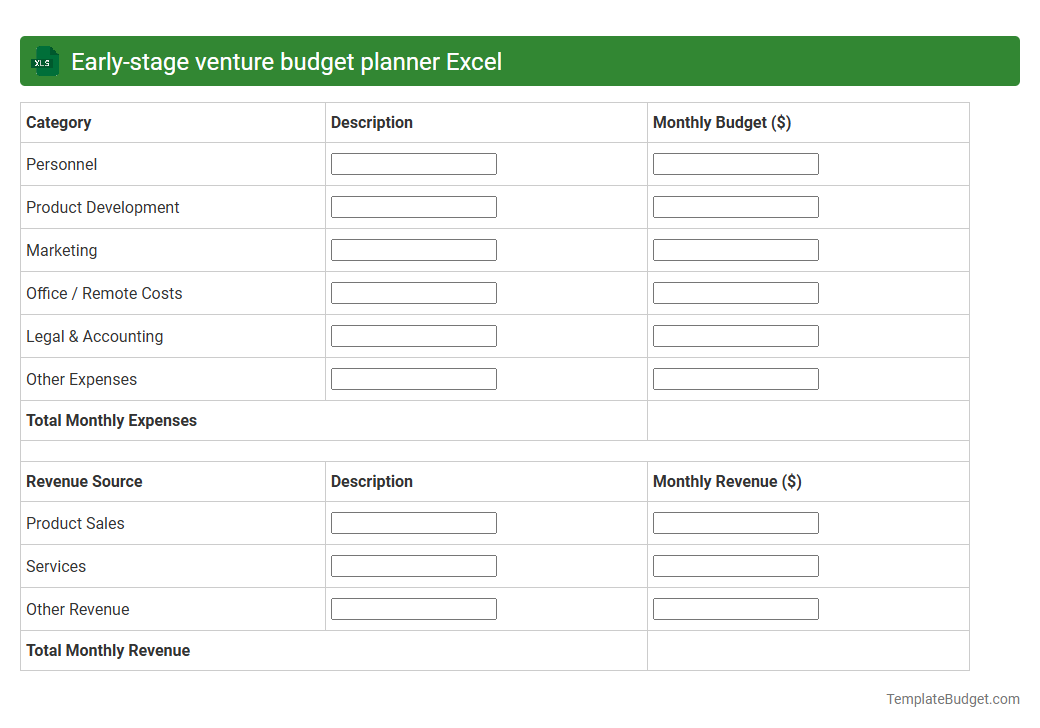1040x728 pixels.
Task: Click the Product Sales description field
Action: [413, 522]
